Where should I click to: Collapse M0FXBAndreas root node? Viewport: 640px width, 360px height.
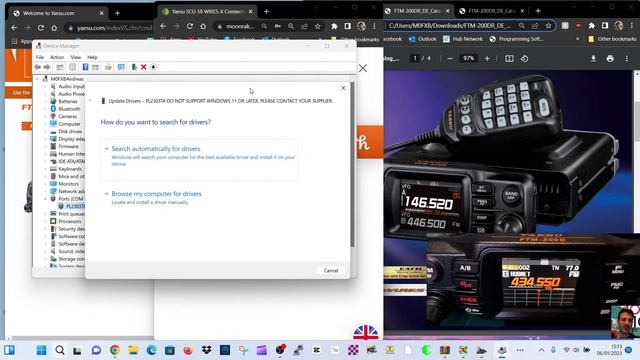(x=38, y=79)
